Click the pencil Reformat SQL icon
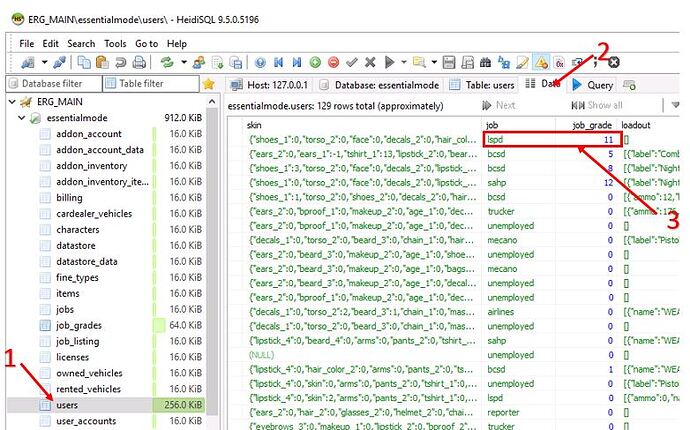The height and width of the screenshot is (430, 690). tap(522, 62)
